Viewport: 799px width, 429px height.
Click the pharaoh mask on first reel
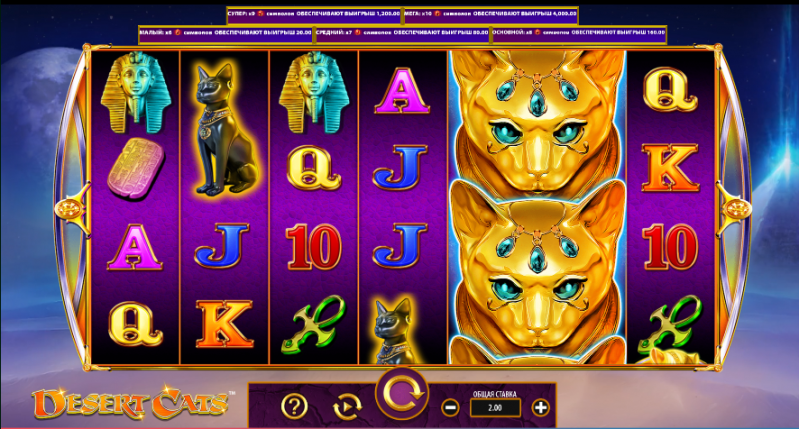(136, 93)
